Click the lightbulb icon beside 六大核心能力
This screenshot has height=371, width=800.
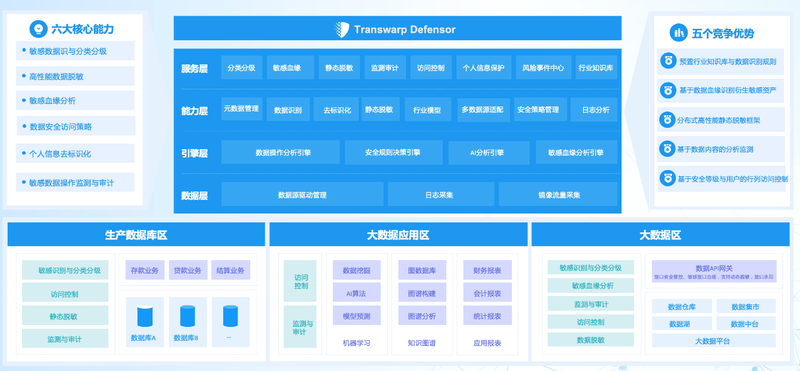coord(38,29)
